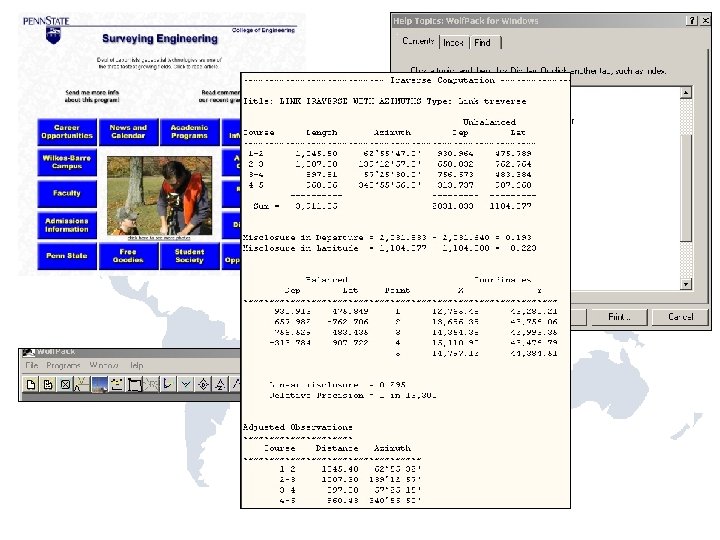720x540 pixels.
Task: Open the Faculty page button
Action: point(67,194)
